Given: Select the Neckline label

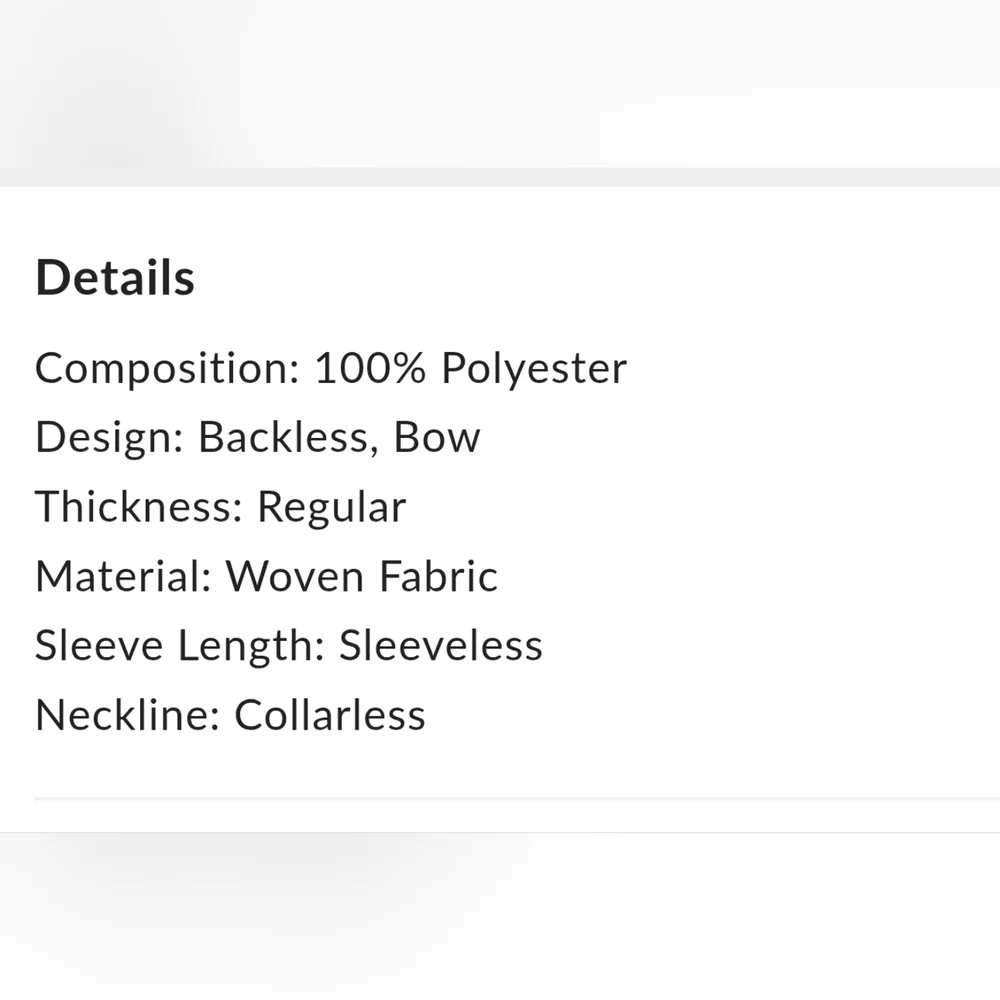Looking at the screenshot, I should (127, 715).
